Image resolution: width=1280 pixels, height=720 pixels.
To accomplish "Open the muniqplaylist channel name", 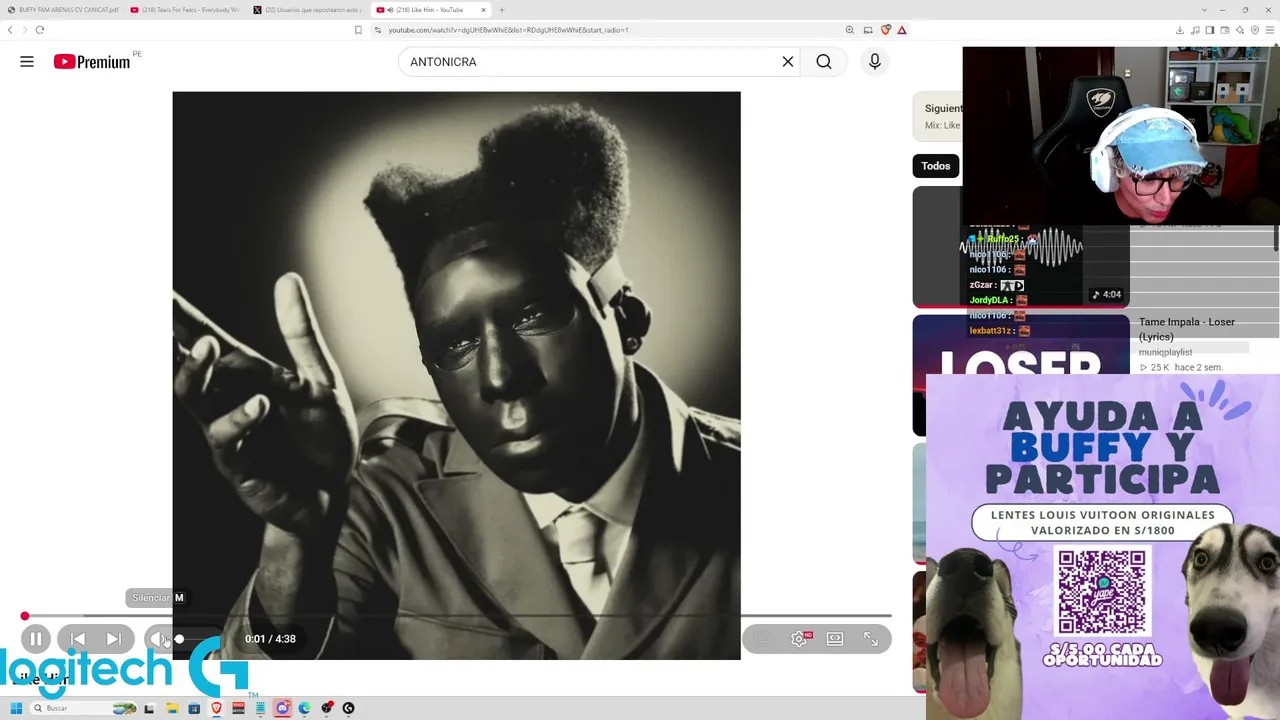I will tap(1166, 352).
